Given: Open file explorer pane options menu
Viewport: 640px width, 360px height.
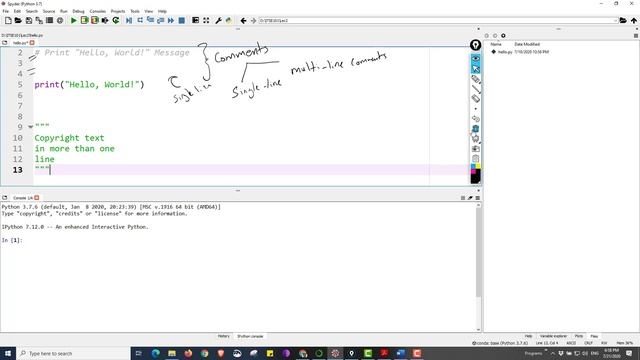Looking at the screenshot, I should pos(636,36).
